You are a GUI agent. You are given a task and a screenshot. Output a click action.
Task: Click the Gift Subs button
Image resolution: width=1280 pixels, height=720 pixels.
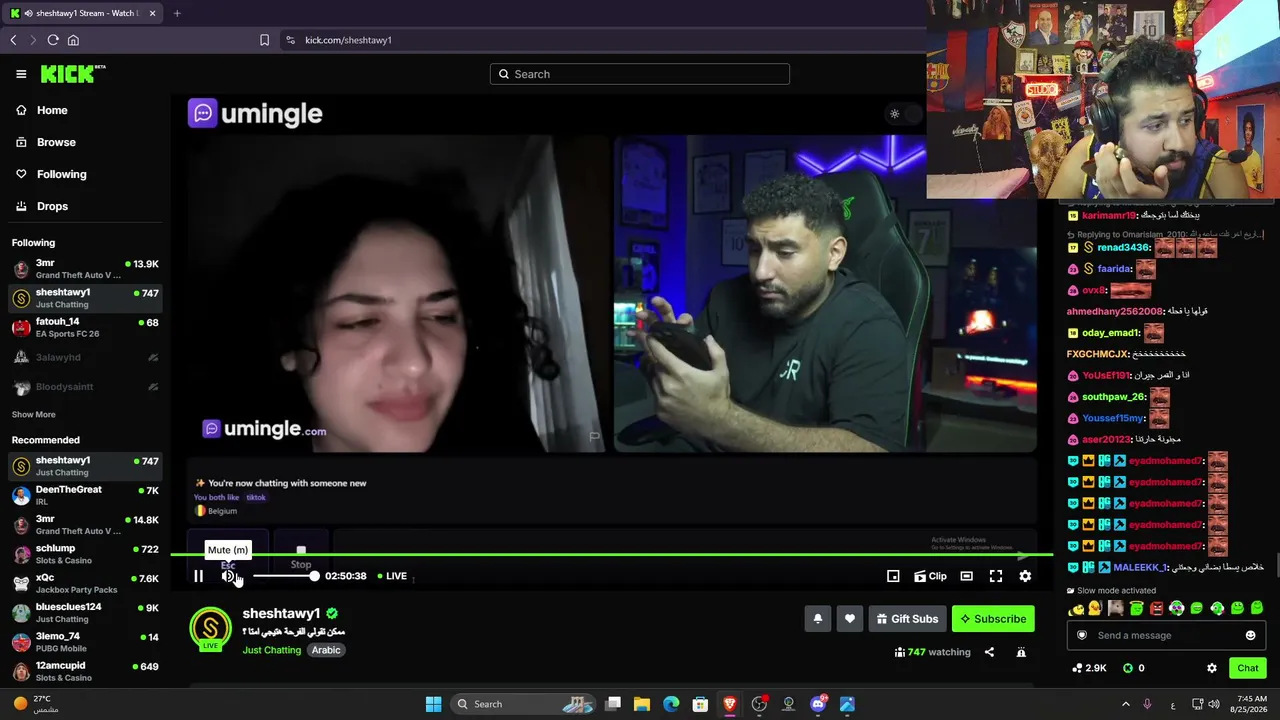point(907,619)
